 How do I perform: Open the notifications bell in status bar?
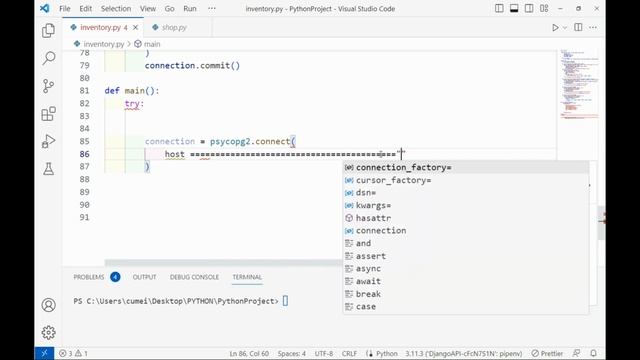click(593, 353)
